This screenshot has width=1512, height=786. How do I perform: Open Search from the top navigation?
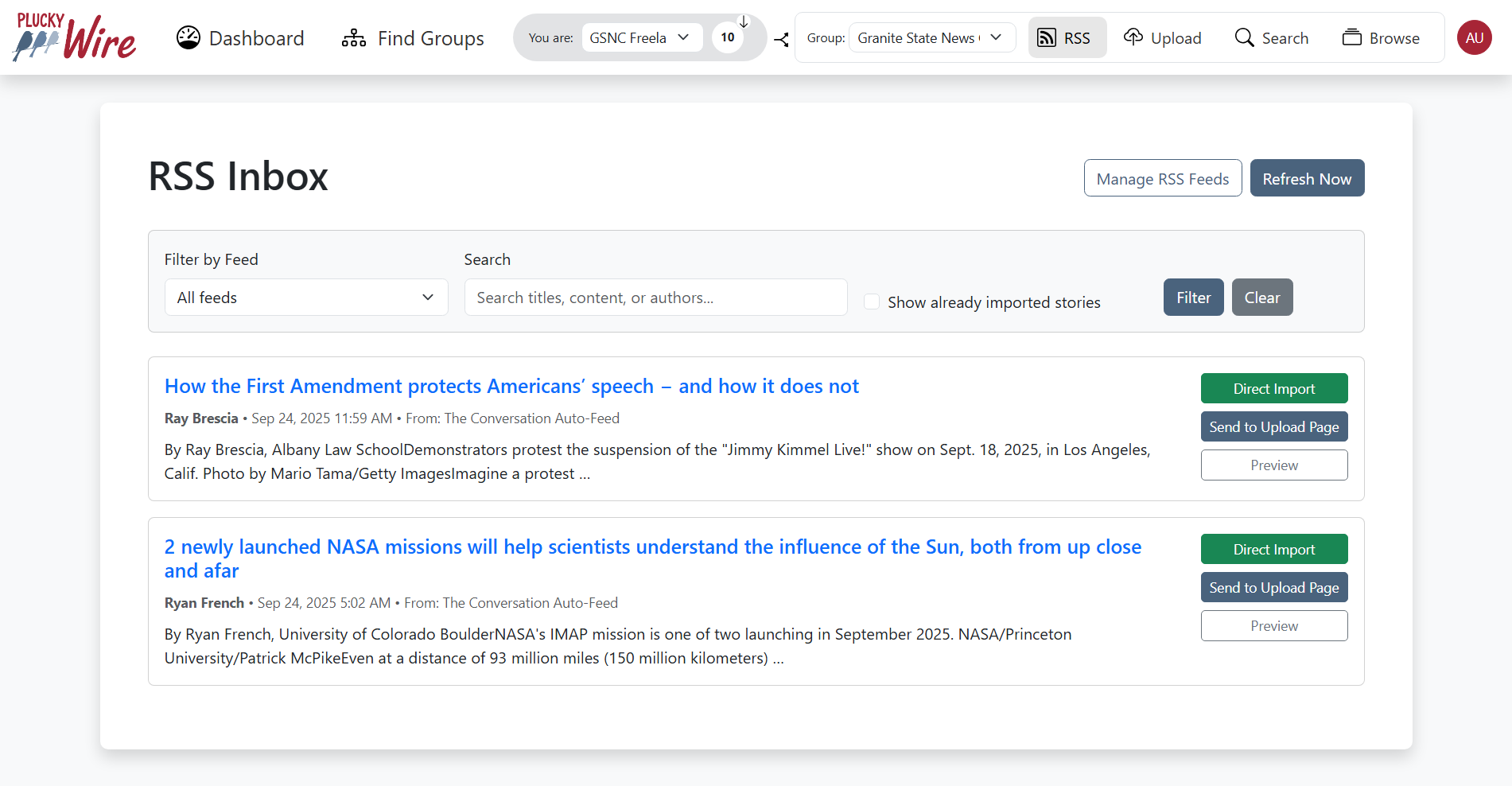(1271, 38)
